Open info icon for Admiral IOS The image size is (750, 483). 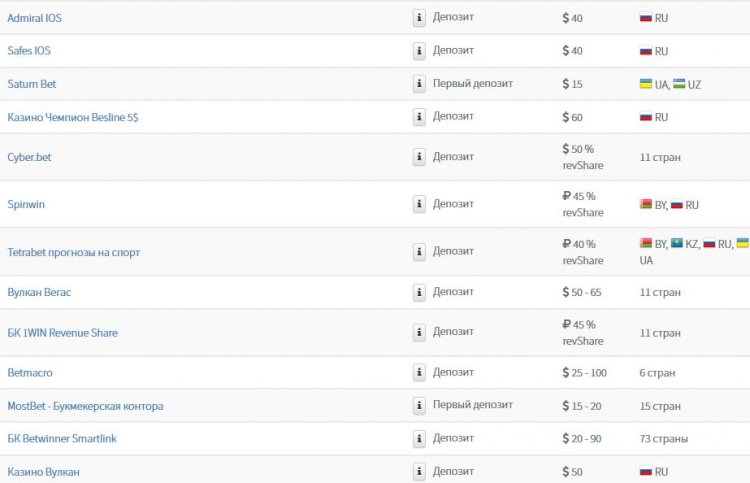pyautogui.click(x=419, y=18)
